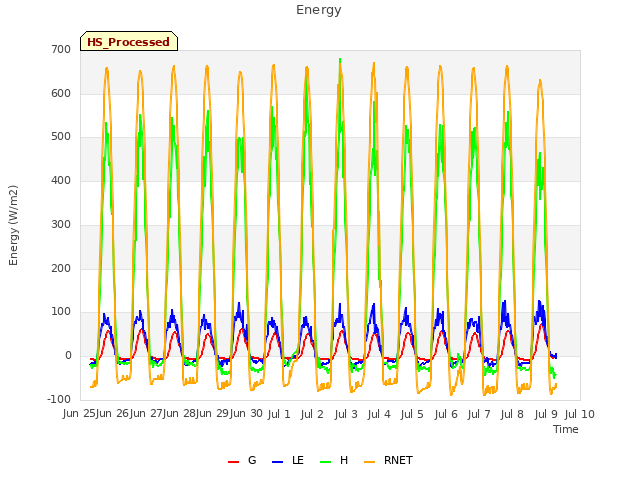Click the Jul 2 tick label

click(x=312, y=414)
